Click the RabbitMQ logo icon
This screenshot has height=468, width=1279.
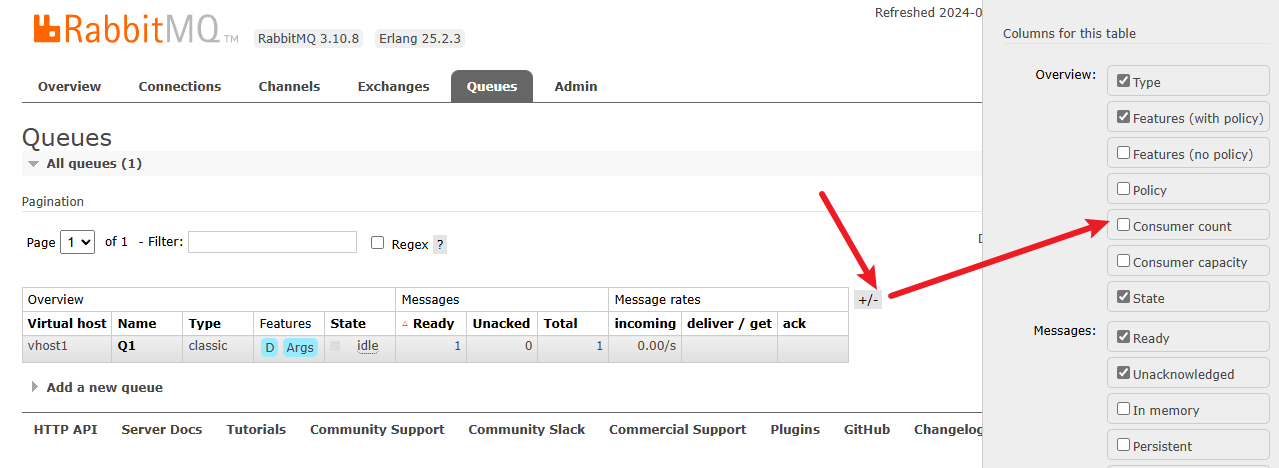click(47, 29)
